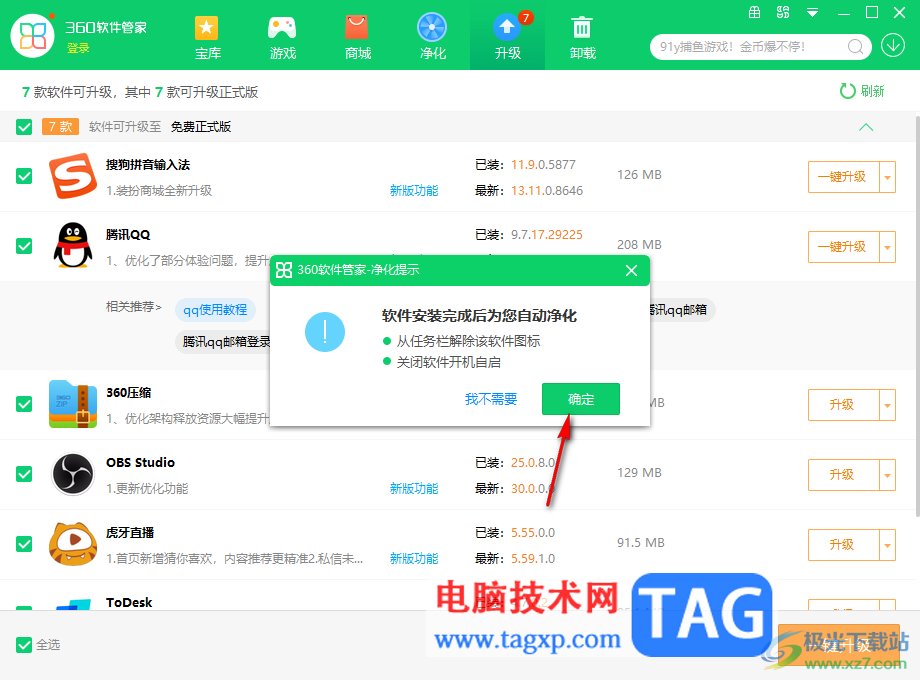Open the 卸载 uninstall tab

point(582,38)
